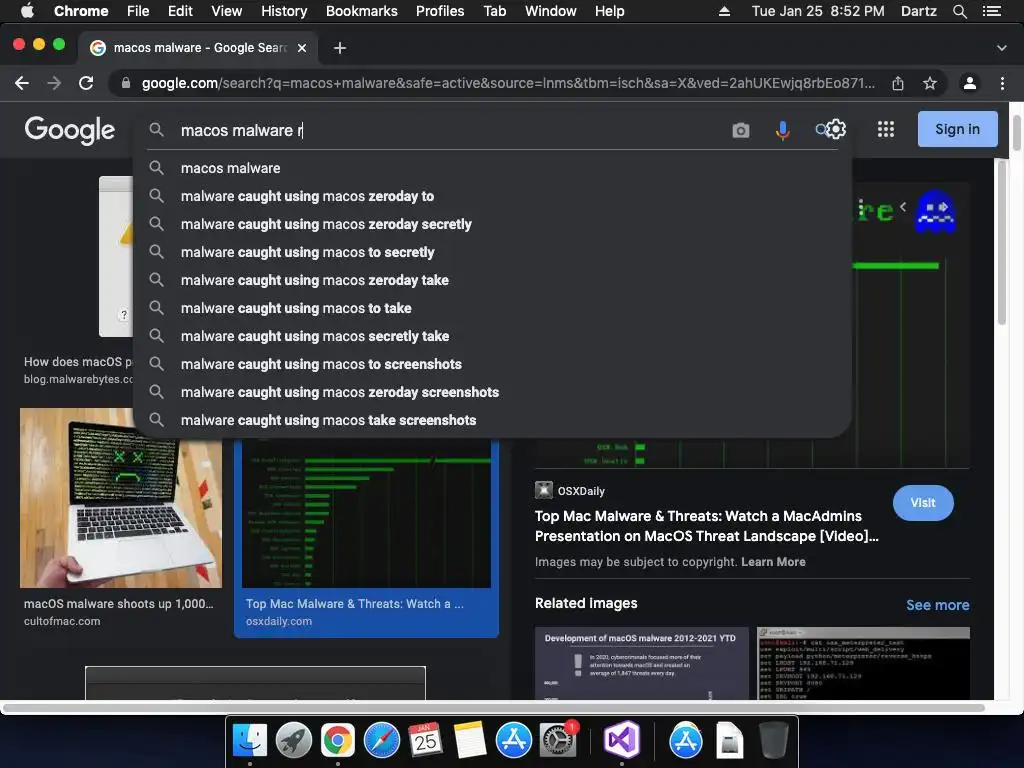Image resolution: width=1024 pixels, height=768 pixels.
Task: Open 'Development of macOS malware 2012-2021' related image
Action: point(641,663)
